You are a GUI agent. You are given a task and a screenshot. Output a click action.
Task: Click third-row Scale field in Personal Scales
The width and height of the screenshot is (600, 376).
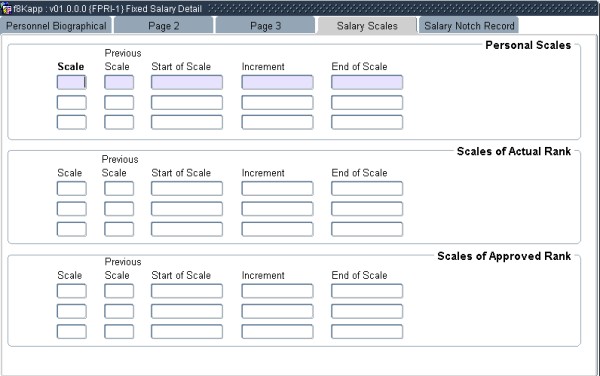(x=72, y=122)
